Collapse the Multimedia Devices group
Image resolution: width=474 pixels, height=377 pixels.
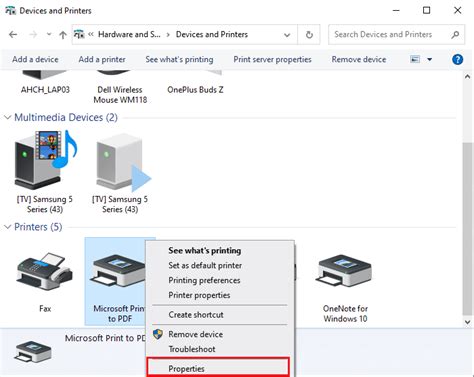coord(7,117)
